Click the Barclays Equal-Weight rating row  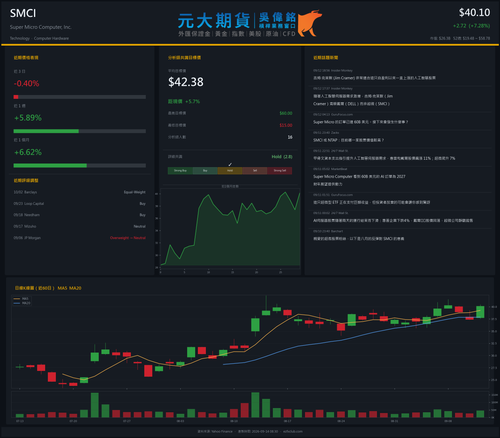(79, 192)
